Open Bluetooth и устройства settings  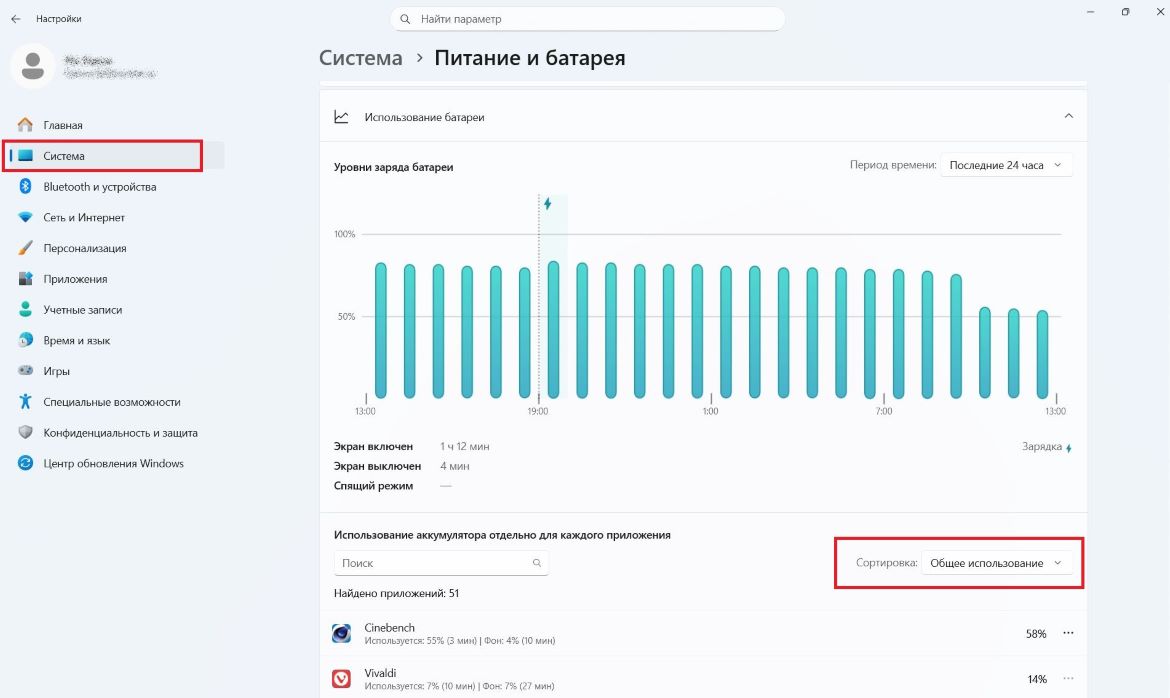pos(98,186)
